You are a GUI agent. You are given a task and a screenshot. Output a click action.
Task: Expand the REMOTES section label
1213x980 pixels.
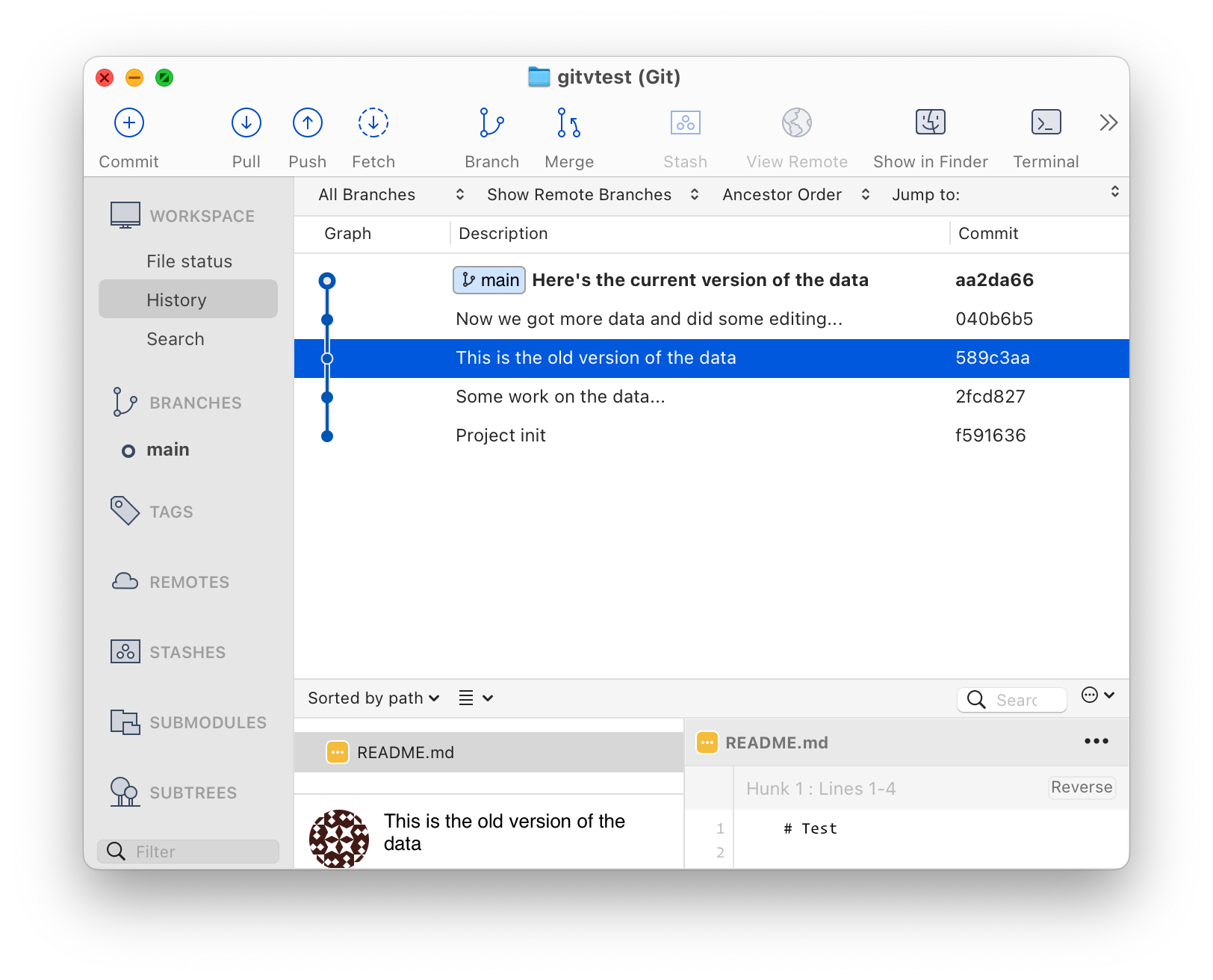coord(189,582)
